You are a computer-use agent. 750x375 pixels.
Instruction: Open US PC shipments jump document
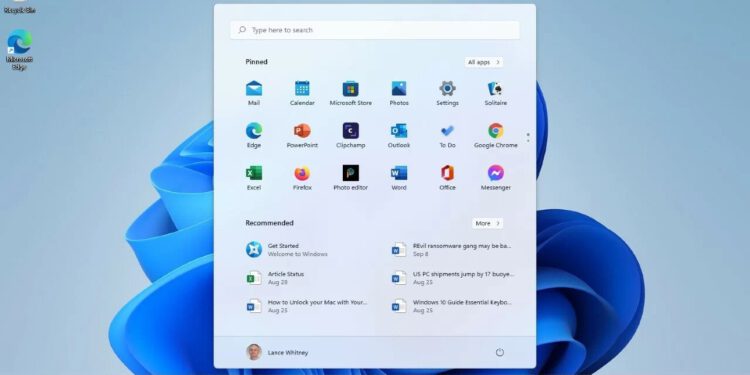tap(452, 278)
